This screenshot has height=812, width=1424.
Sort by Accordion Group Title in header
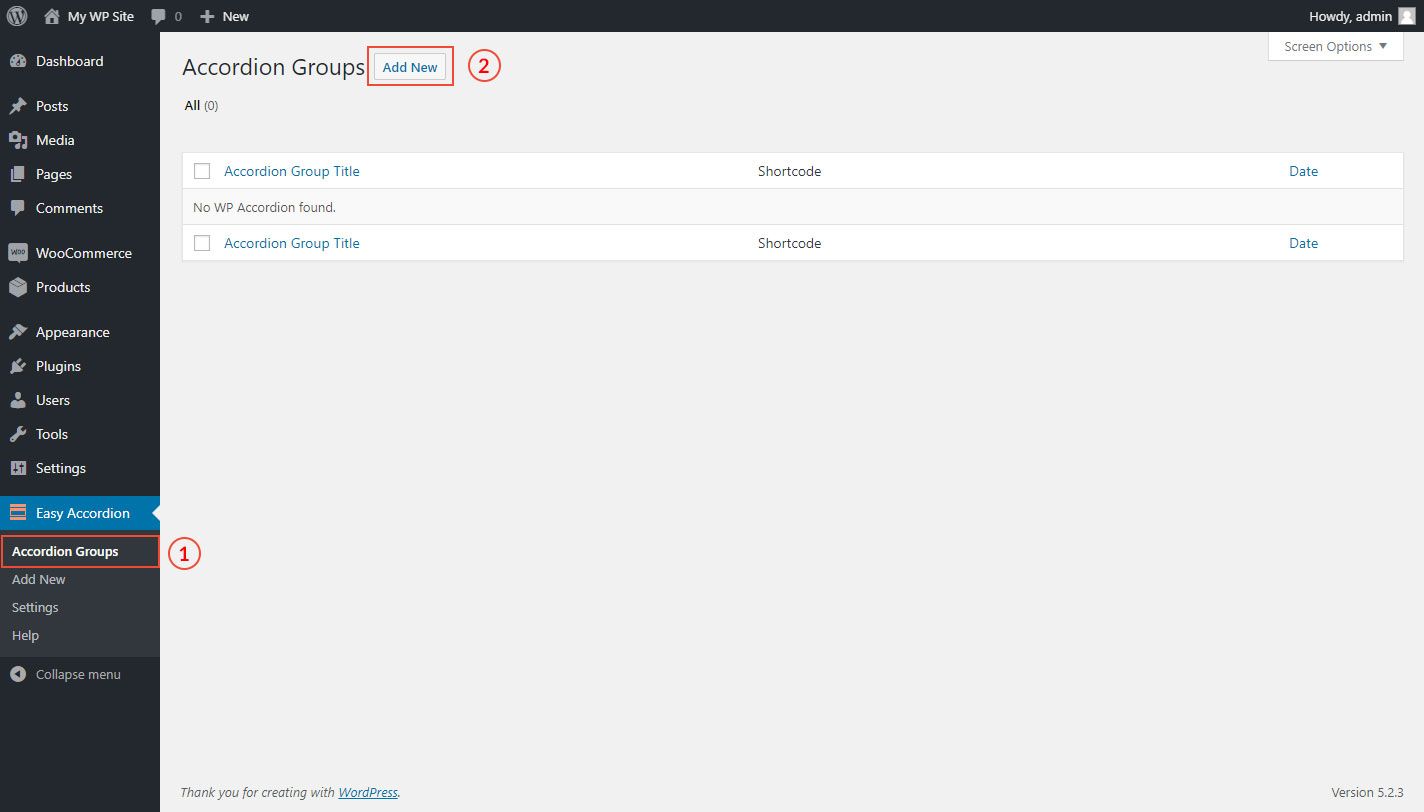pyautogui.click(x=292, y=171)
